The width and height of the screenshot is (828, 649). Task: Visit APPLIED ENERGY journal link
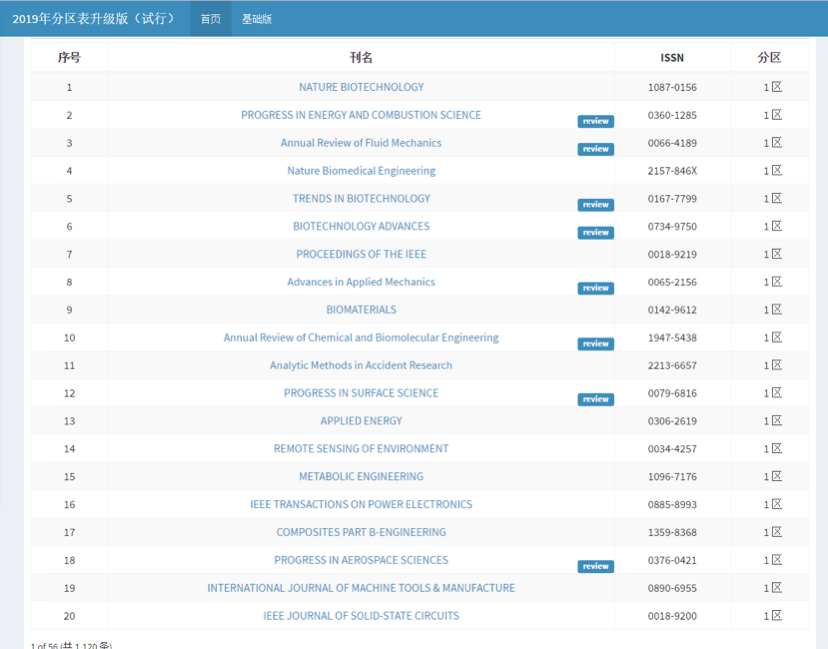361,421
